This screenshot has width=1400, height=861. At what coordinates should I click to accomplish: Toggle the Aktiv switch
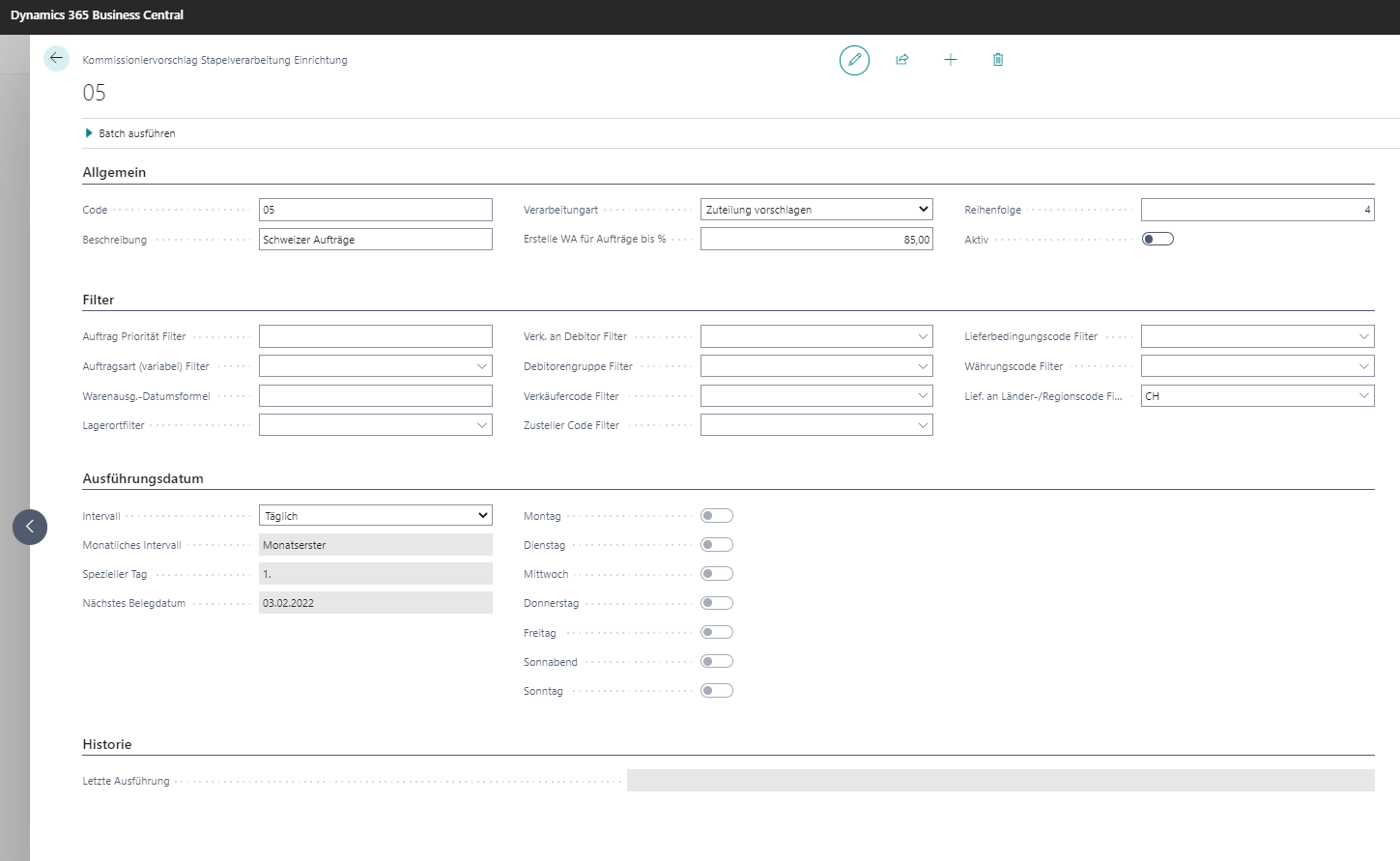(x=1157, y=240)
